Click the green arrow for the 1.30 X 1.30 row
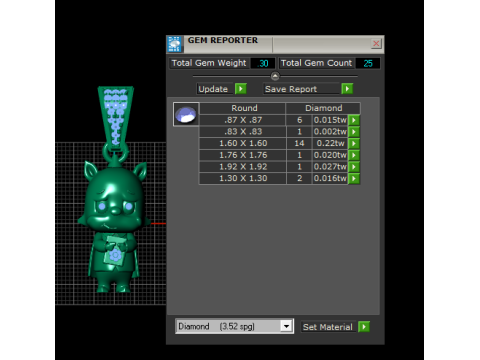 pos(354,178)
